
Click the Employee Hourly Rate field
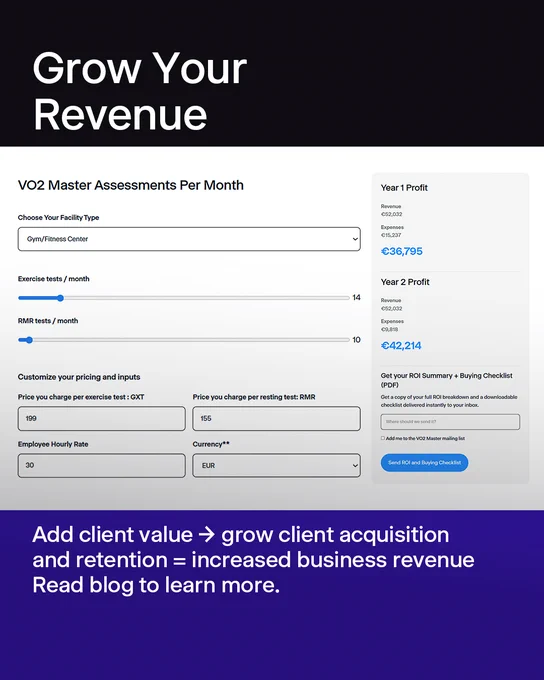coord(102,465)
